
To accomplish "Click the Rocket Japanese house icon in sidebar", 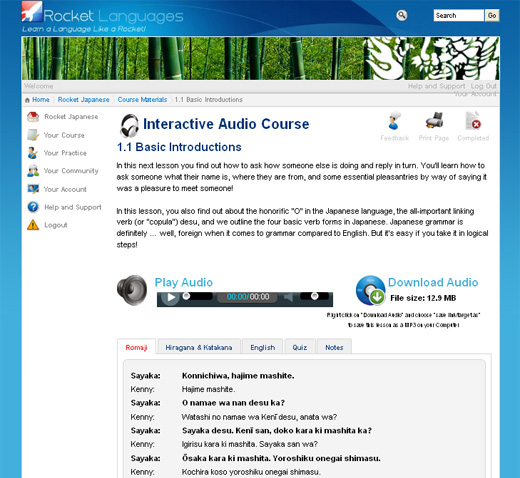I will pos(33,117).
